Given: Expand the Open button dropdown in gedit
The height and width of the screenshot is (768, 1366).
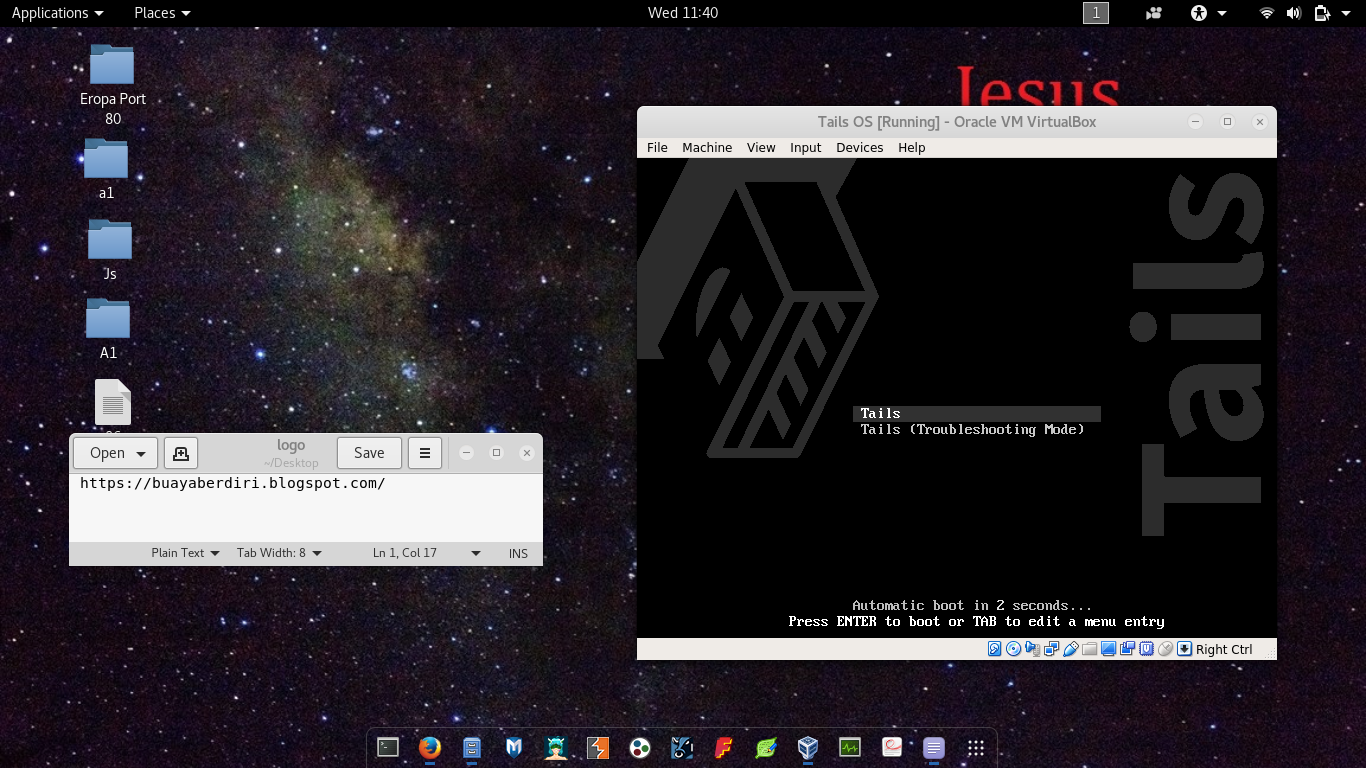Looking at the screenshot, I should (x=140, y=453).
